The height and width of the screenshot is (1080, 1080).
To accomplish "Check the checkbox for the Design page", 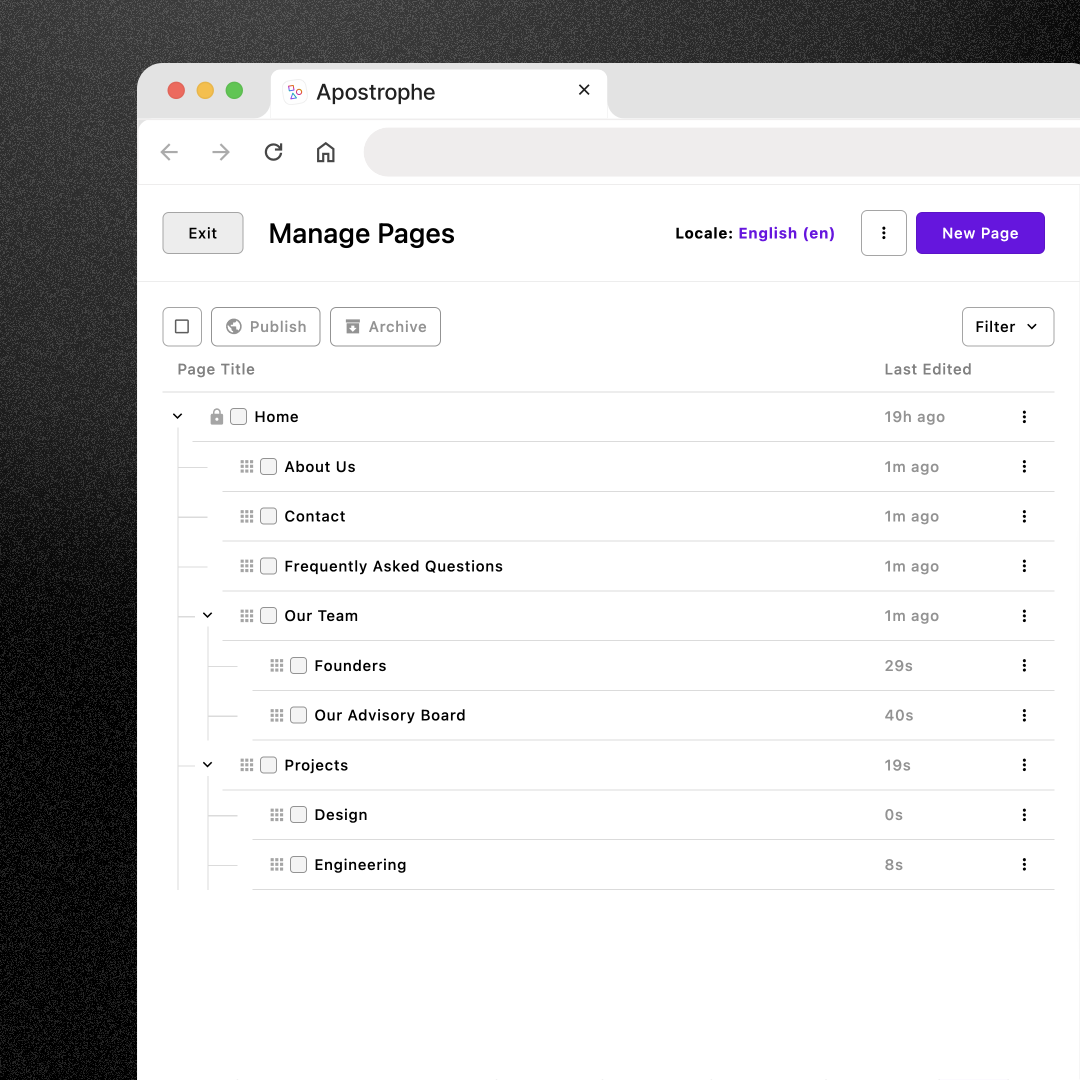I will pyautogui.click(x=298, y=814).
